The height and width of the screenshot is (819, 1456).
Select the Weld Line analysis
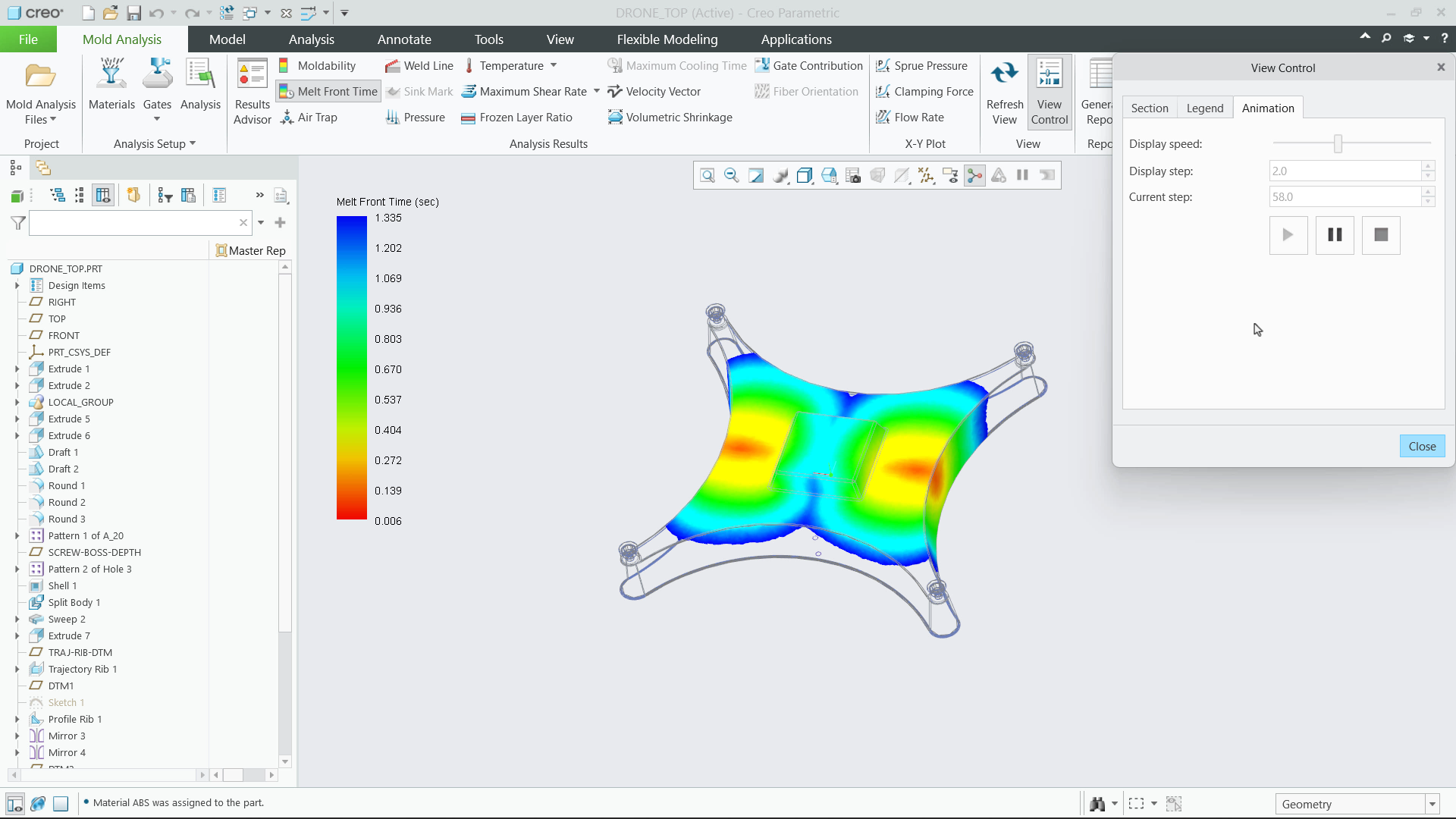coord(419,66)
